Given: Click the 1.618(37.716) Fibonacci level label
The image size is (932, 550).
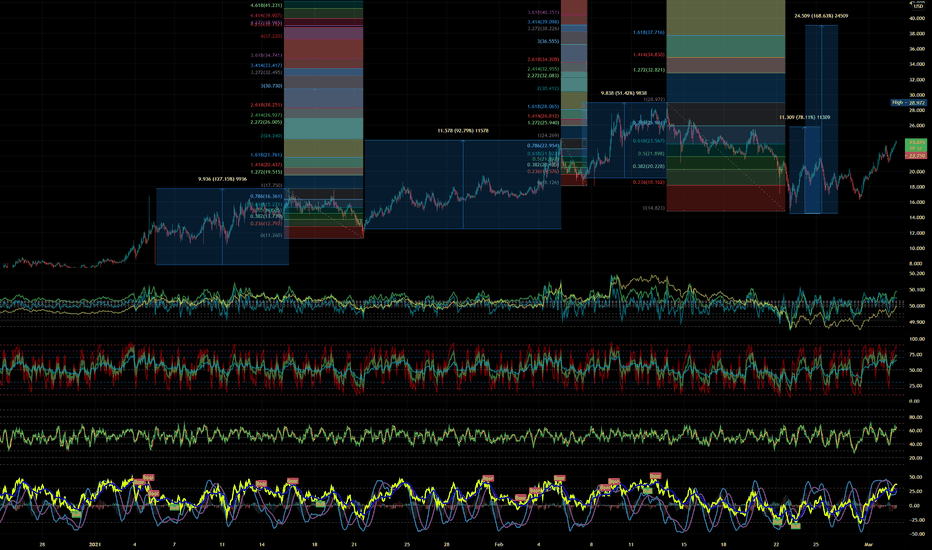Looking at the screenshot, I should click(x=648, y=33).
